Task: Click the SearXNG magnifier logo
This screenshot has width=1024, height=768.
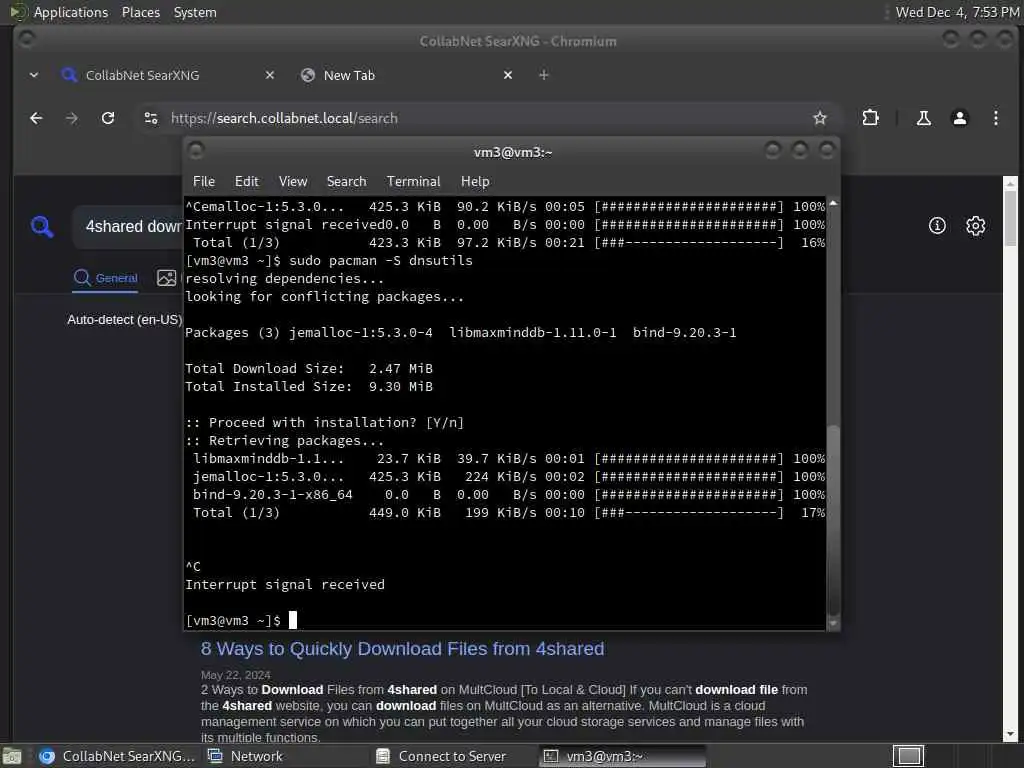Action: point(42,227)
